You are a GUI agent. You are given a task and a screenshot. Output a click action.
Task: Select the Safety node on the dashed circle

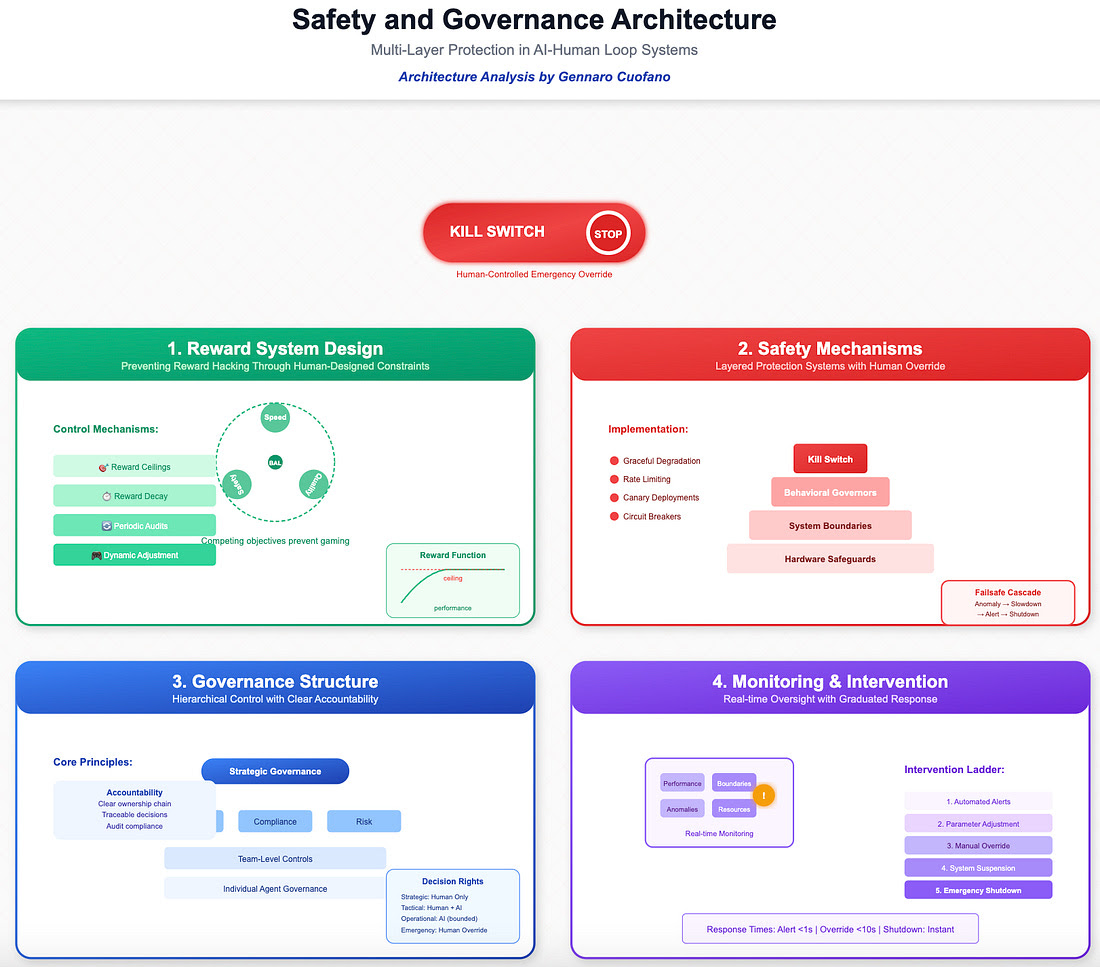(x=236, y=484)
